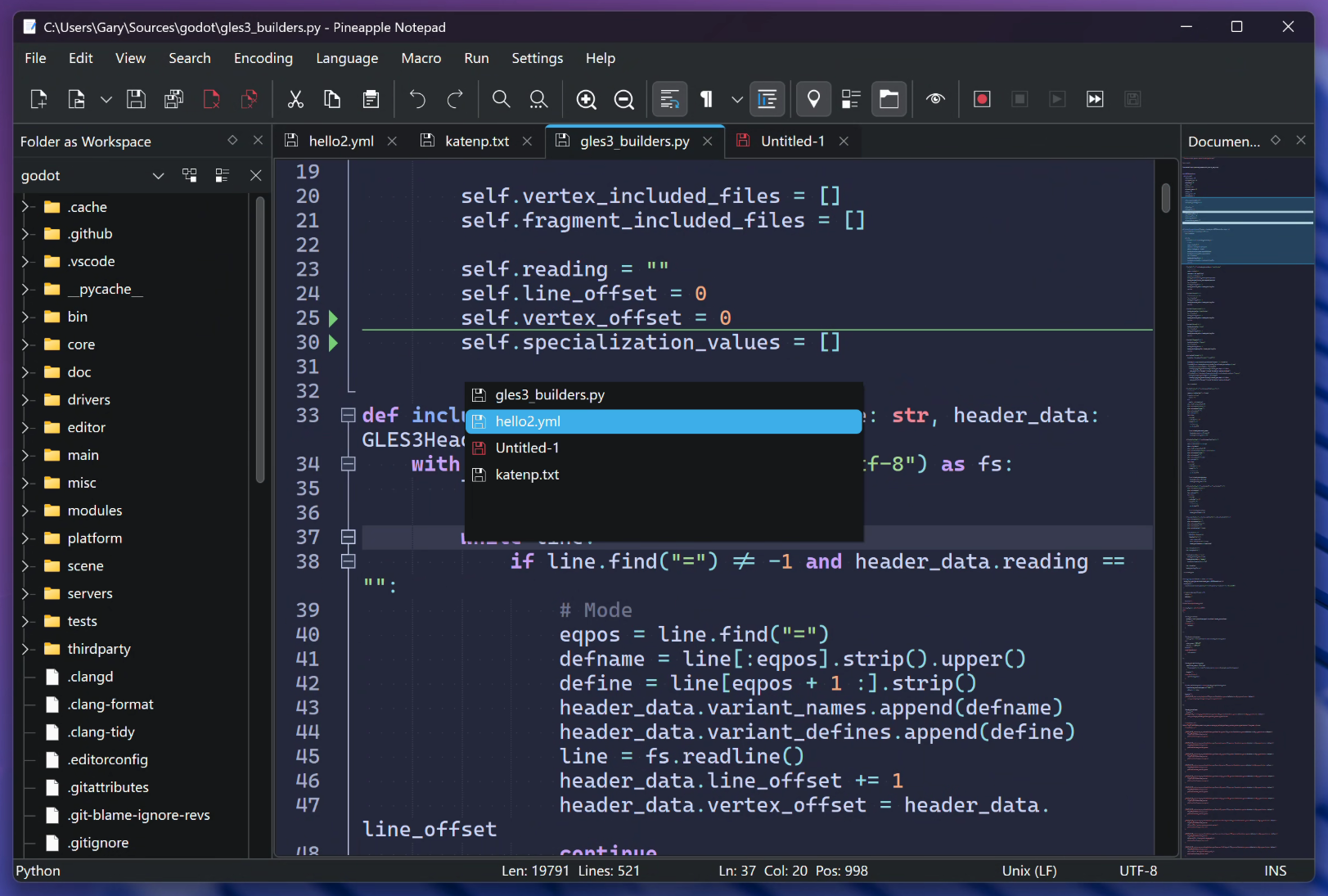Open the dropdown arrow beside the pilcrow icon
This screenshot has width=1328, height=896.
click(737, 99)
